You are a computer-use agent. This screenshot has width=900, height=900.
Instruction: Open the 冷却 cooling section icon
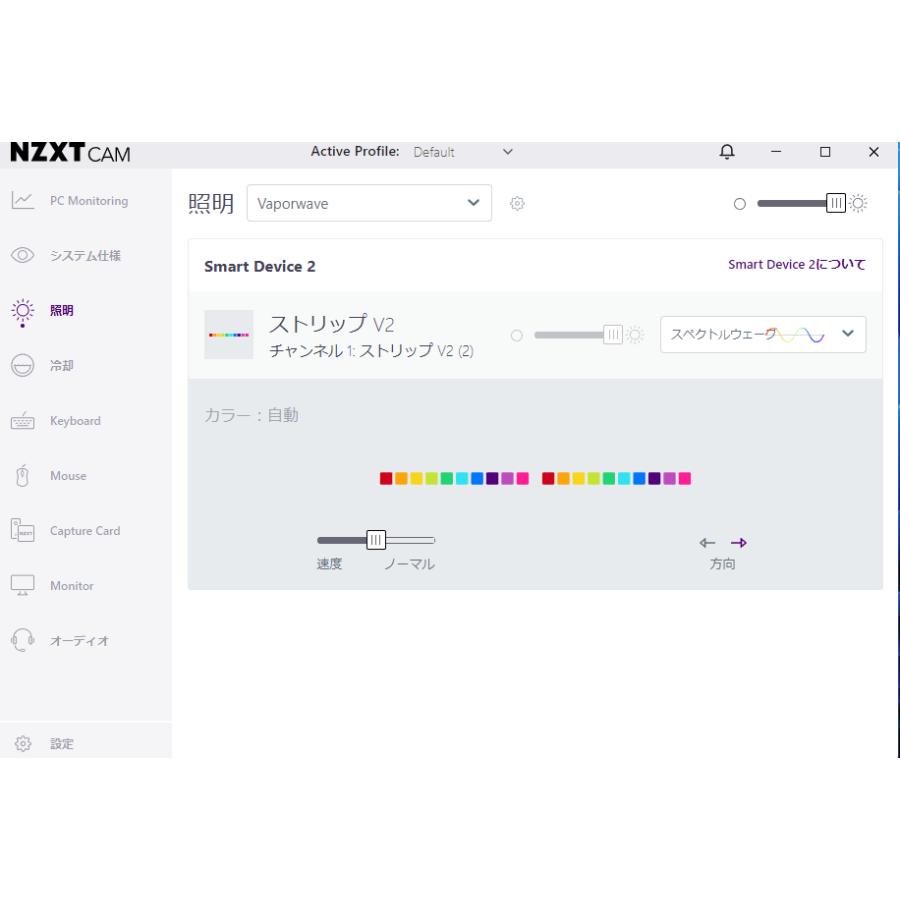[x=23, y=366]
